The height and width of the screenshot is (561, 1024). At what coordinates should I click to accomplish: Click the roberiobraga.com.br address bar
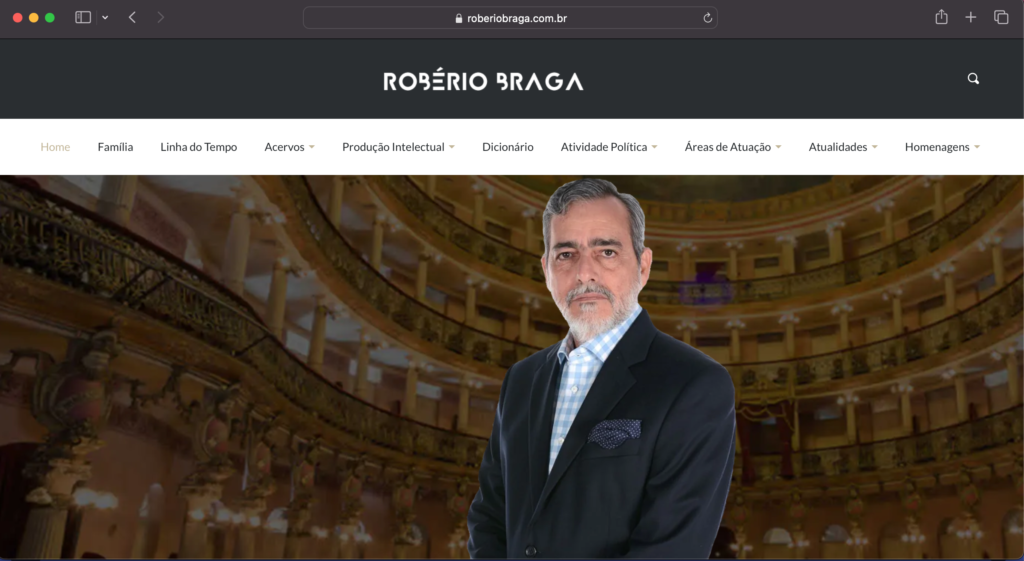(510, 18)
